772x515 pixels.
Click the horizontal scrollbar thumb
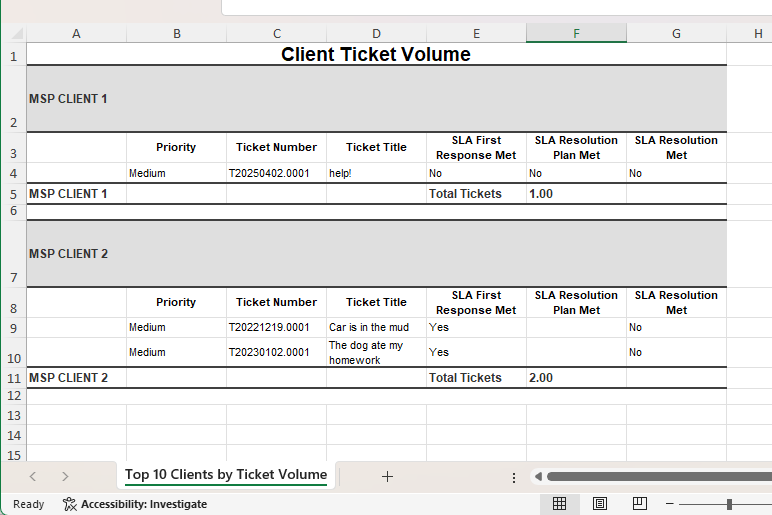click(x=659, y=476)
